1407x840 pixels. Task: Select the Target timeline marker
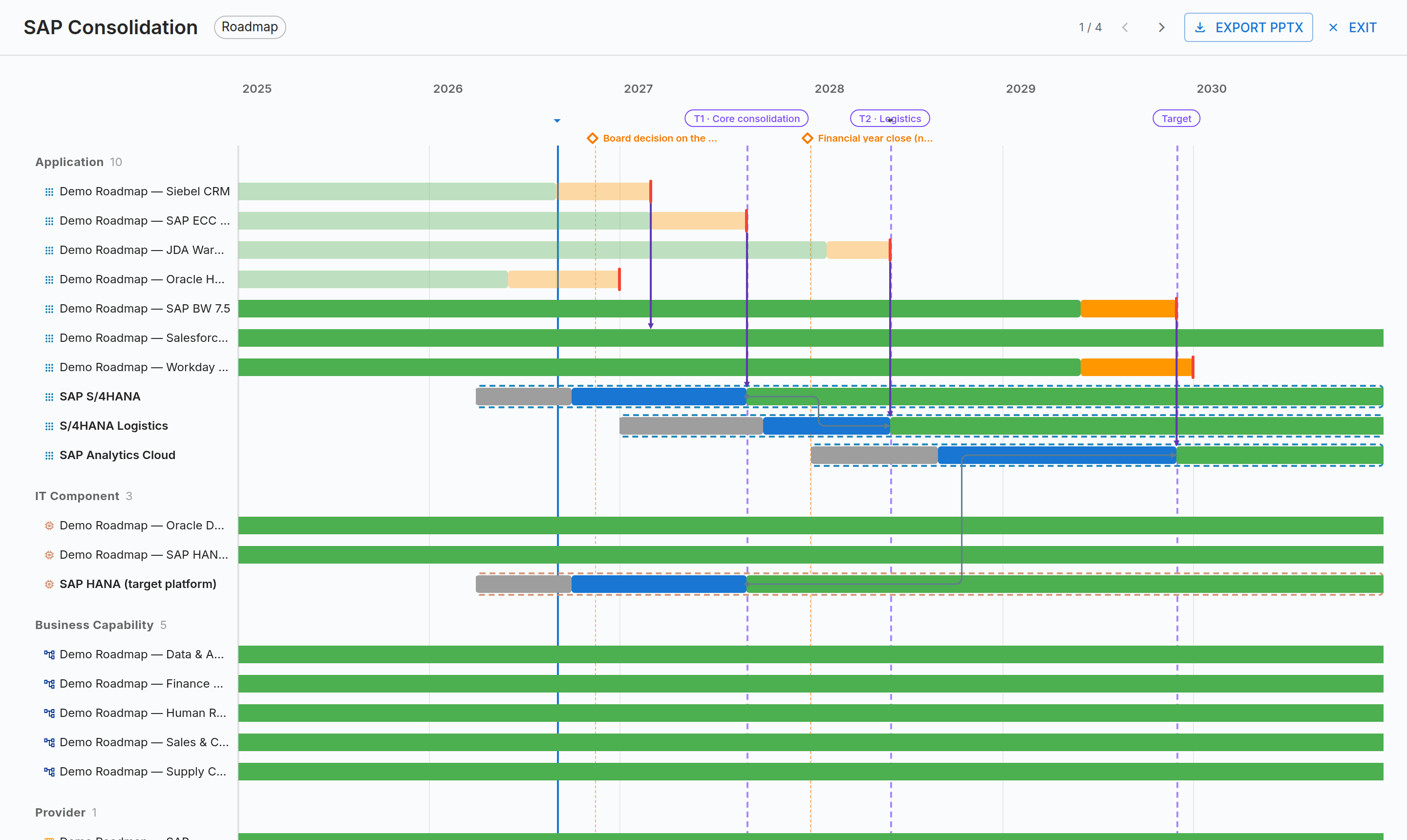1176,118
